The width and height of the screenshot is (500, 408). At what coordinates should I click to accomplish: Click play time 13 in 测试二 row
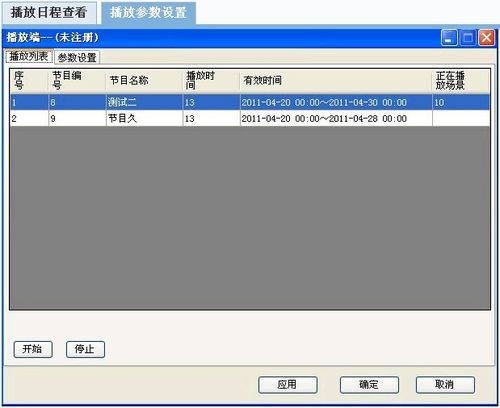(x=211, y=102)
